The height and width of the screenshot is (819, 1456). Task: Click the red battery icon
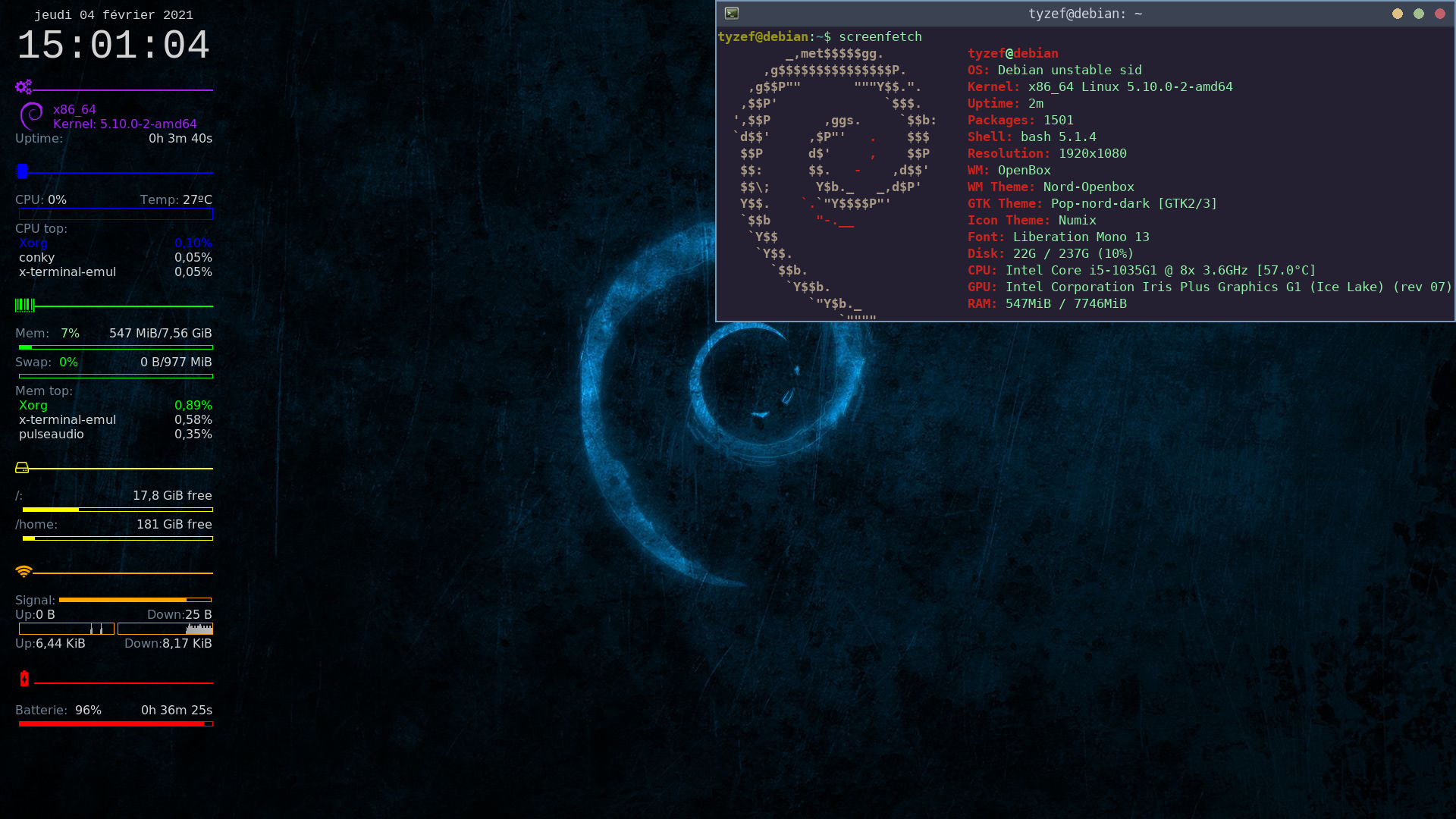pos(24,679)
